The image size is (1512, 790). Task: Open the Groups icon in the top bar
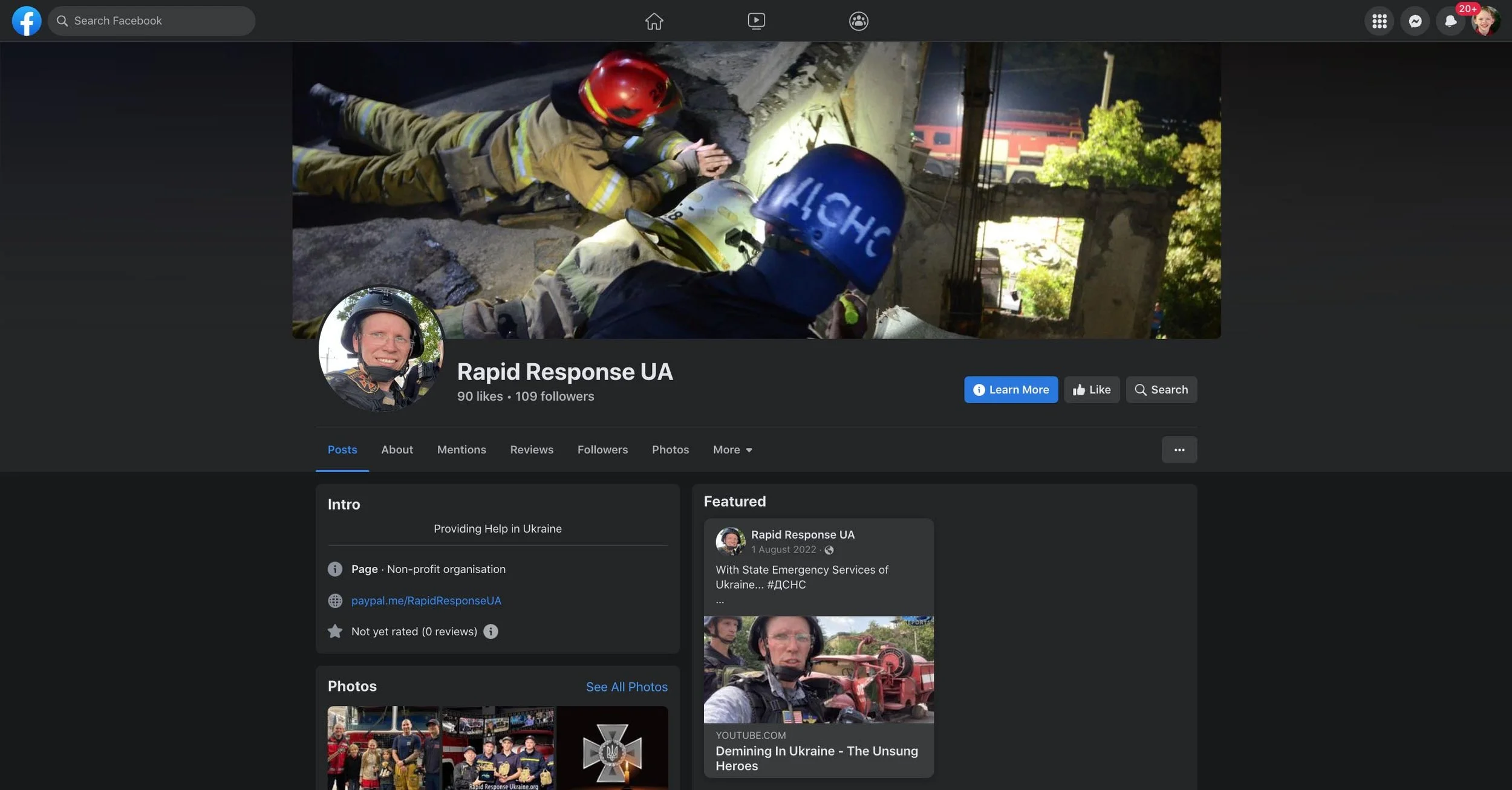point(858,21)
